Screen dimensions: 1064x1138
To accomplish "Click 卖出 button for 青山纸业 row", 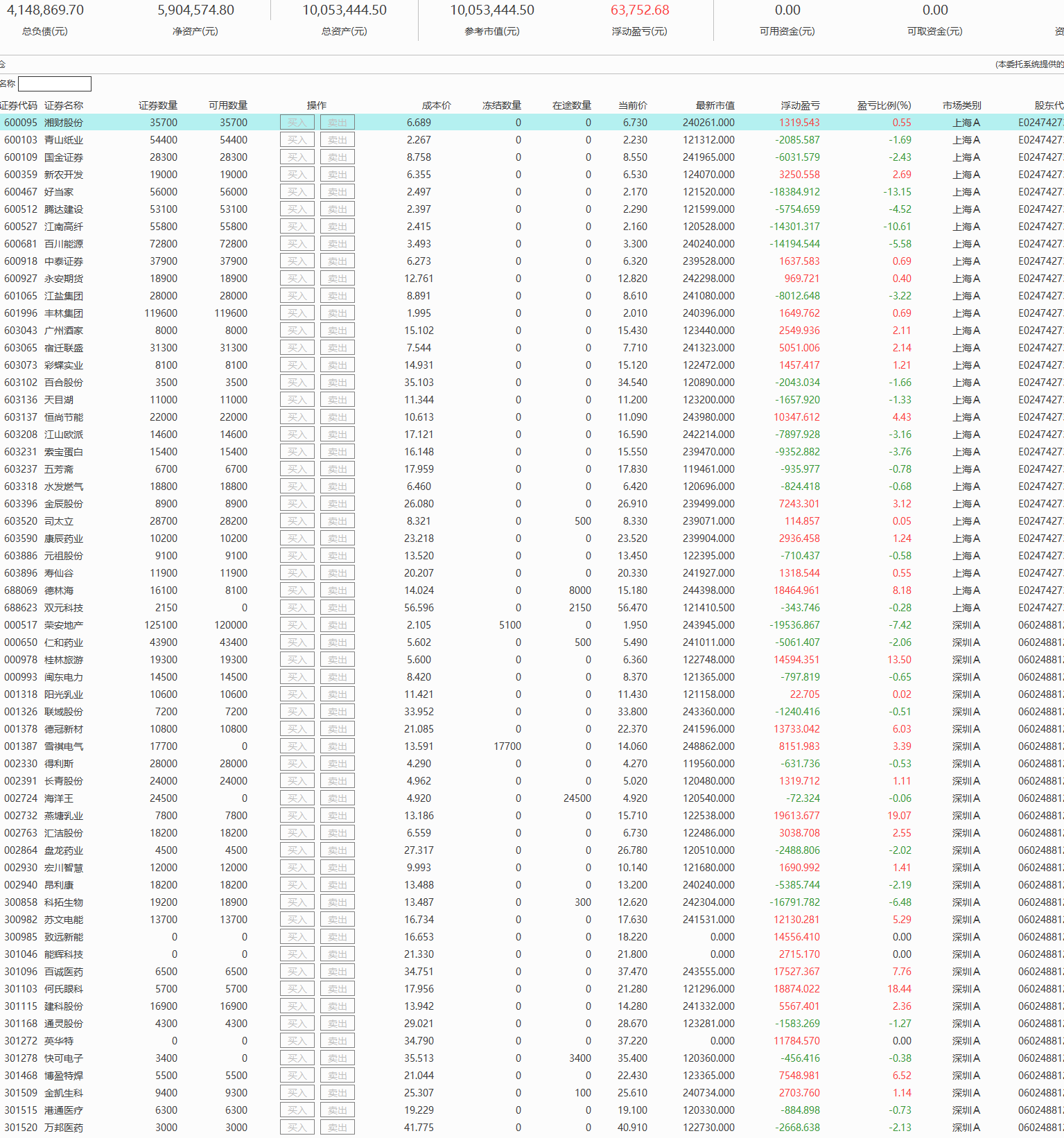I will point(338,140).
